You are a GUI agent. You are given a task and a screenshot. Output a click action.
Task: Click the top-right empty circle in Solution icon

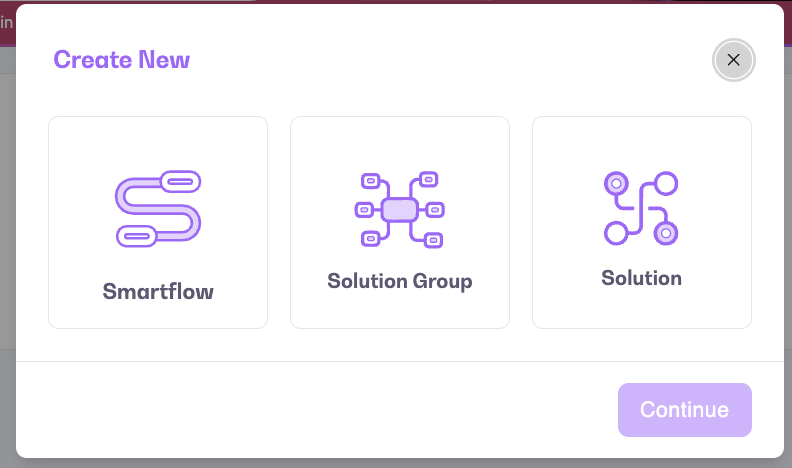pyautogui.click(x=666, y=183)
